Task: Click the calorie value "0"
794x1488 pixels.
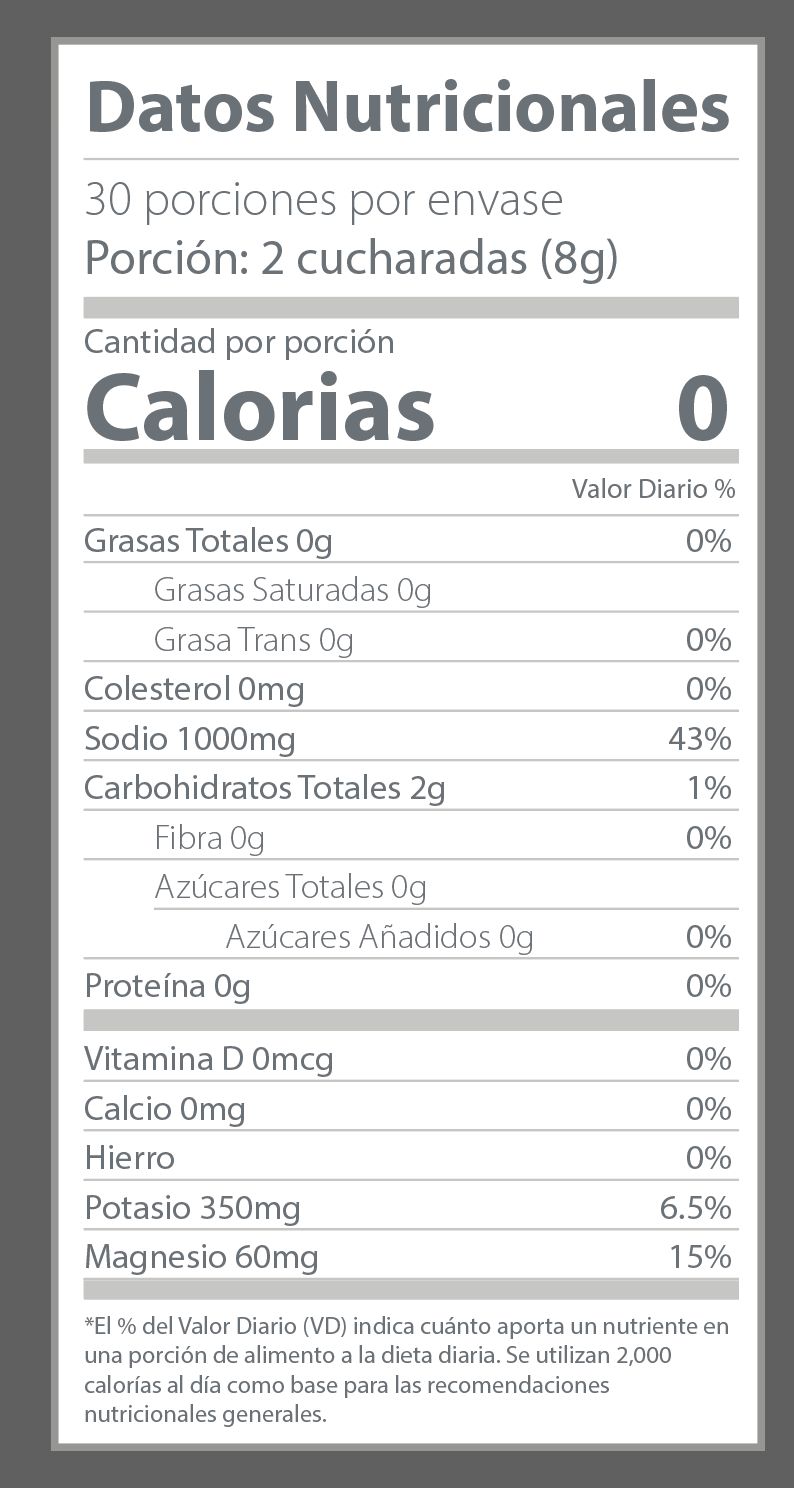Action: point(702,407)
